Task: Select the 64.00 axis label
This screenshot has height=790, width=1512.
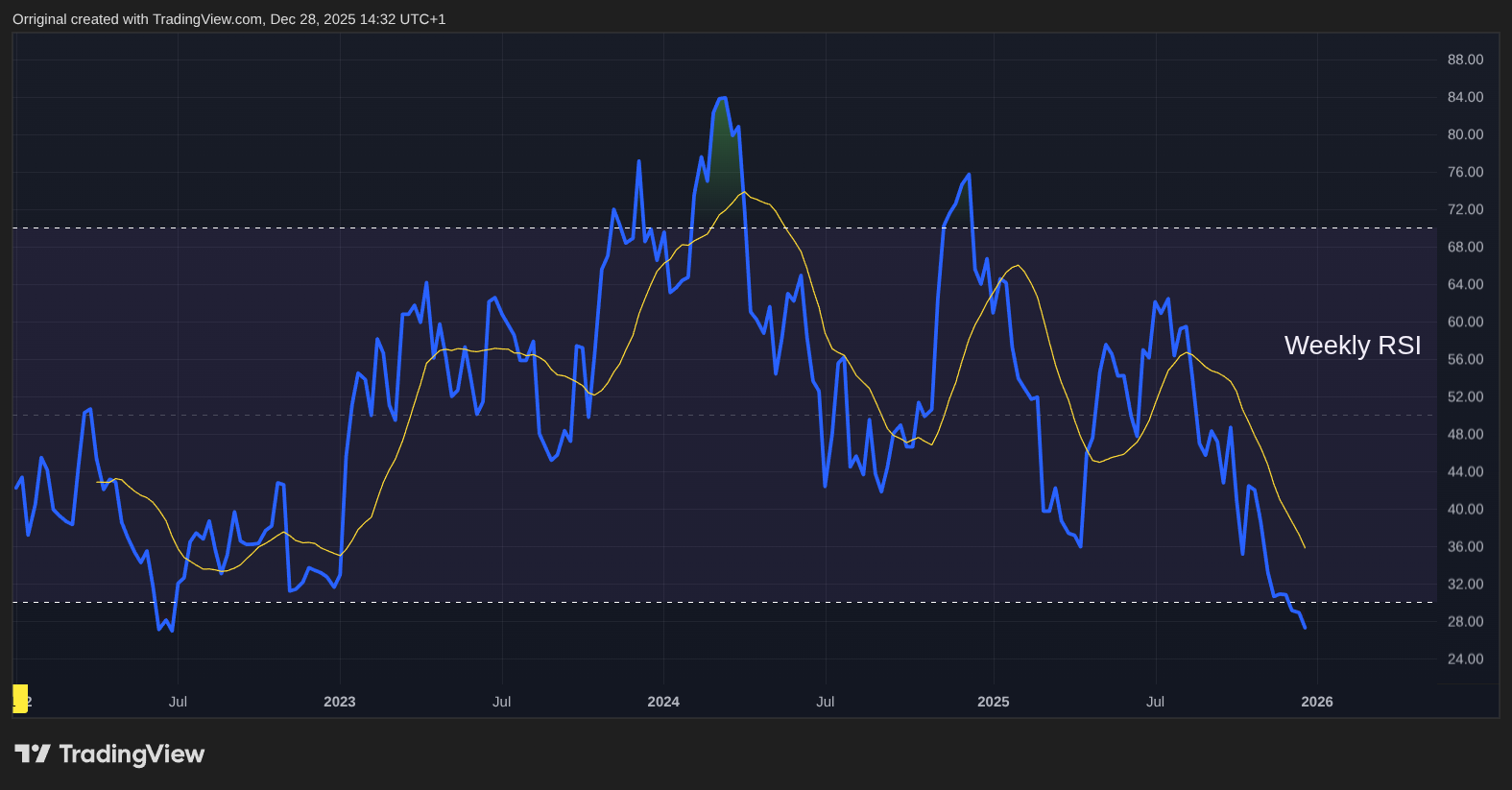Action: pyautogui.click(x=1465, y=284)
